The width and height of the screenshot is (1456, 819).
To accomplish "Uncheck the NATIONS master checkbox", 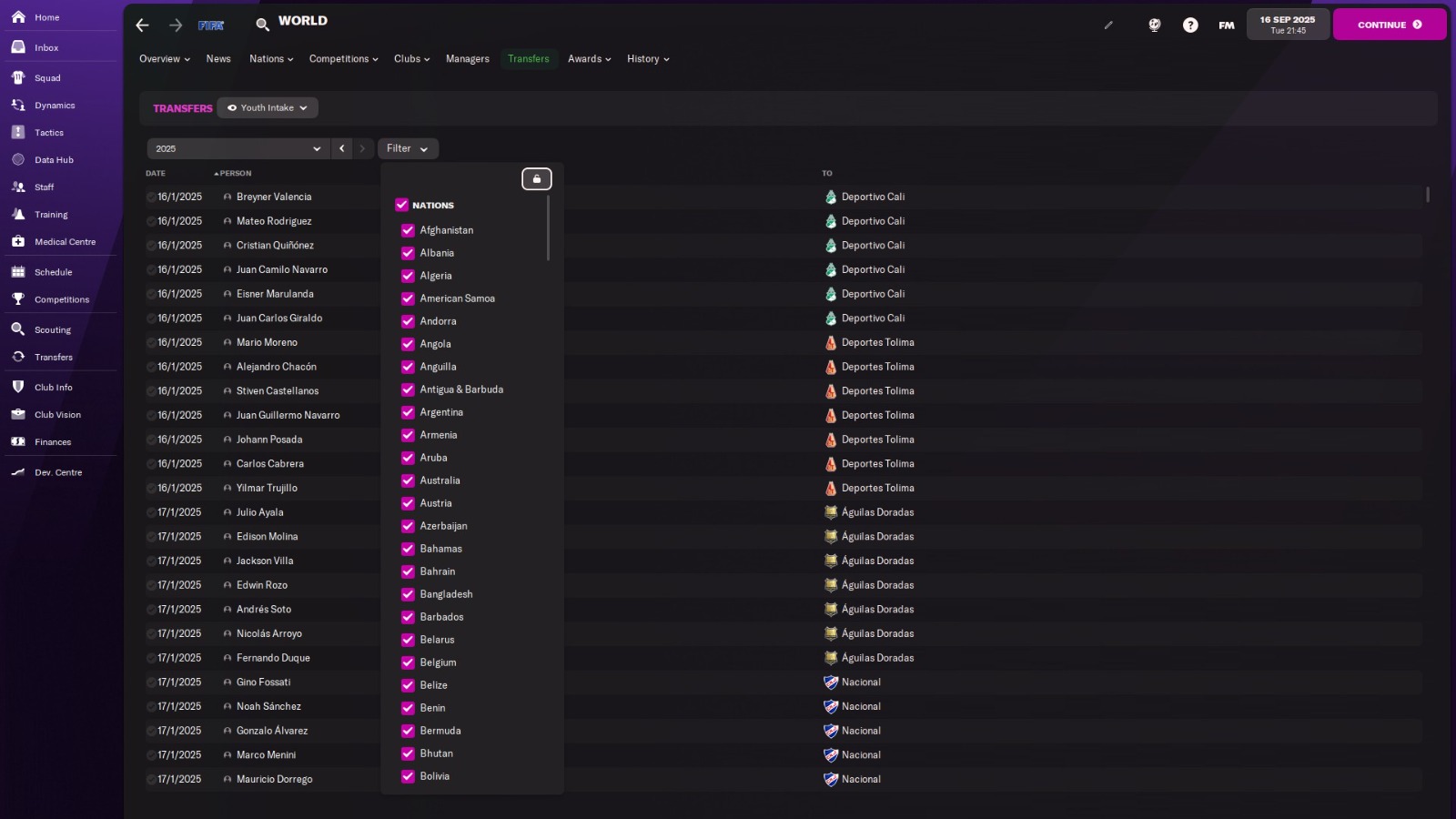I will [401, 205].
